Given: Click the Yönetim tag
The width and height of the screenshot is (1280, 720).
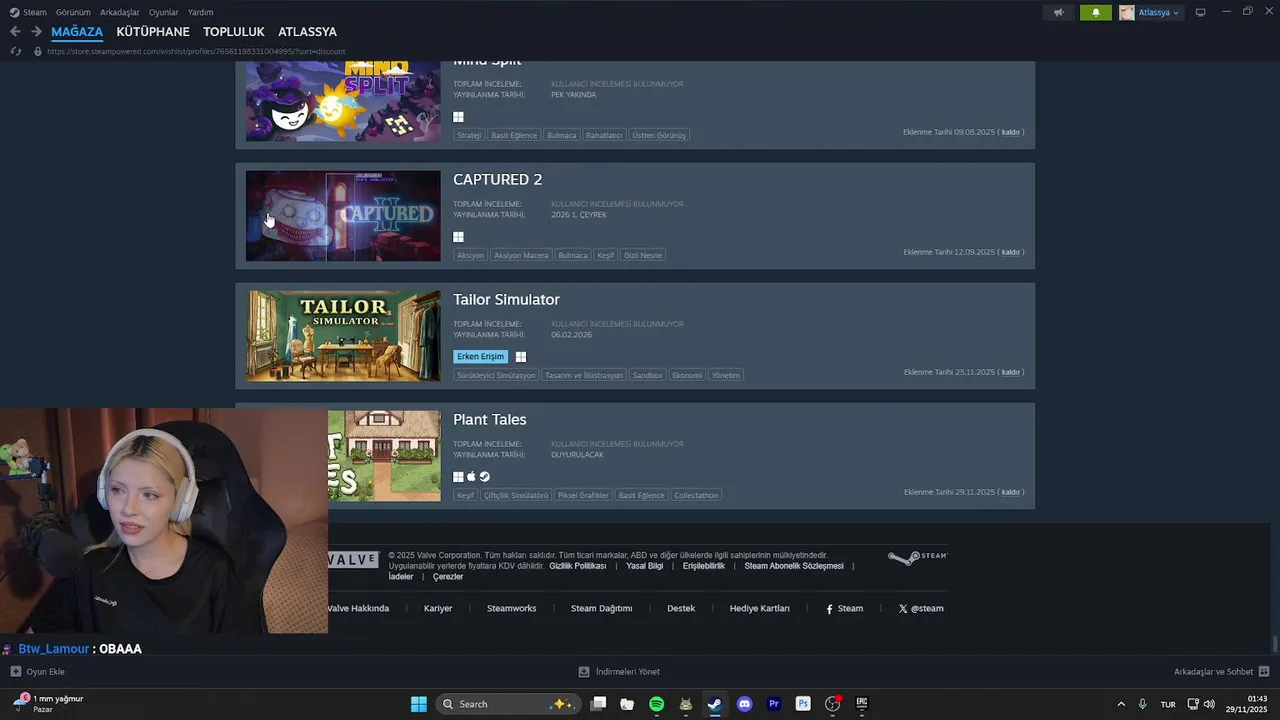Looking at the screenshot, I should coord(726,375).
